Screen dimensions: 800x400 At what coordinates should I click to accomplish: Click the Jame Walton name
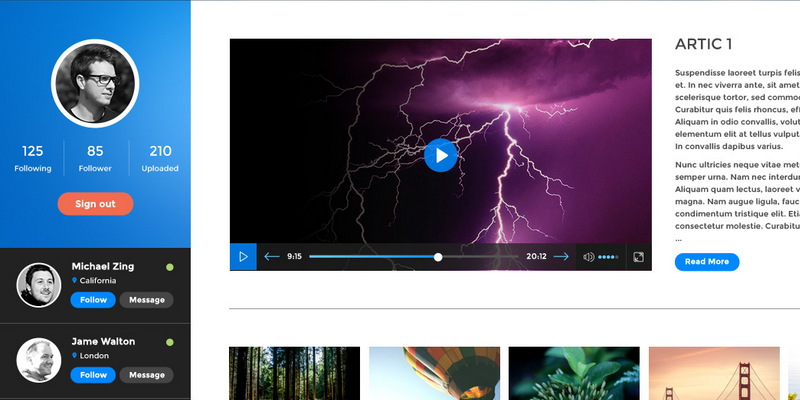(x=103, y=341)
